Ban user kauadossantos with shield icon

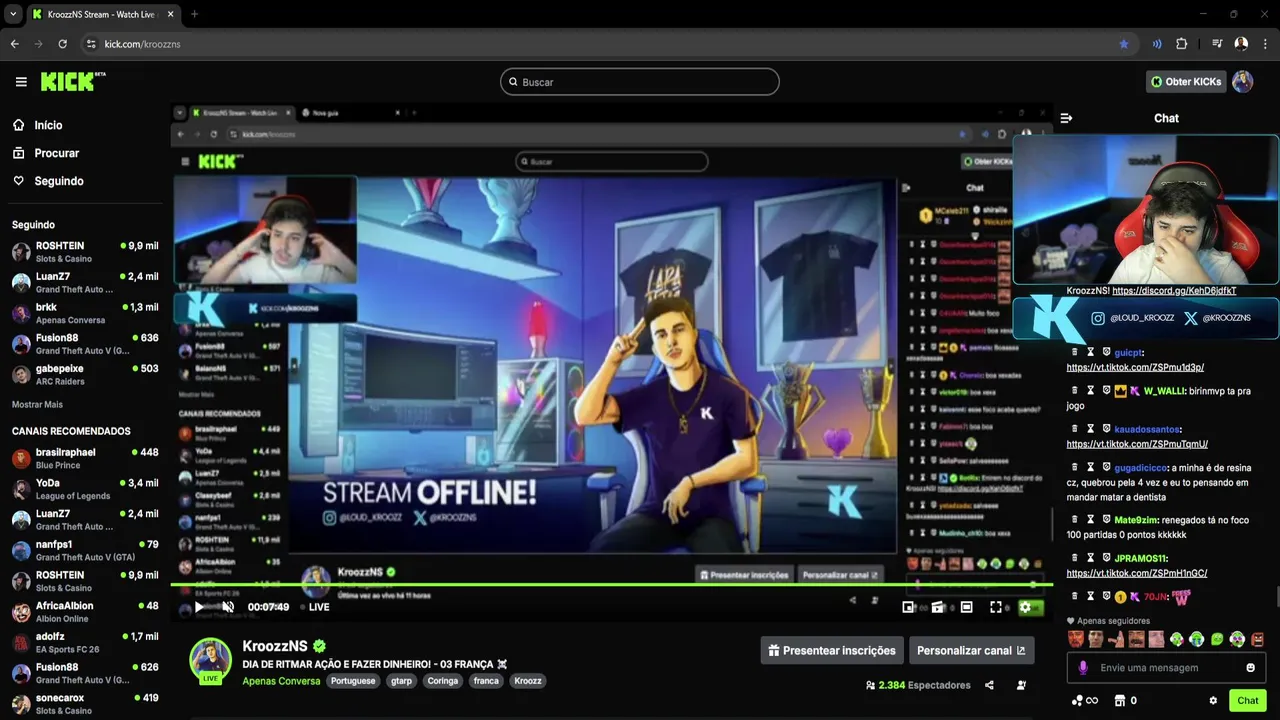click(x=1106, y=429)
